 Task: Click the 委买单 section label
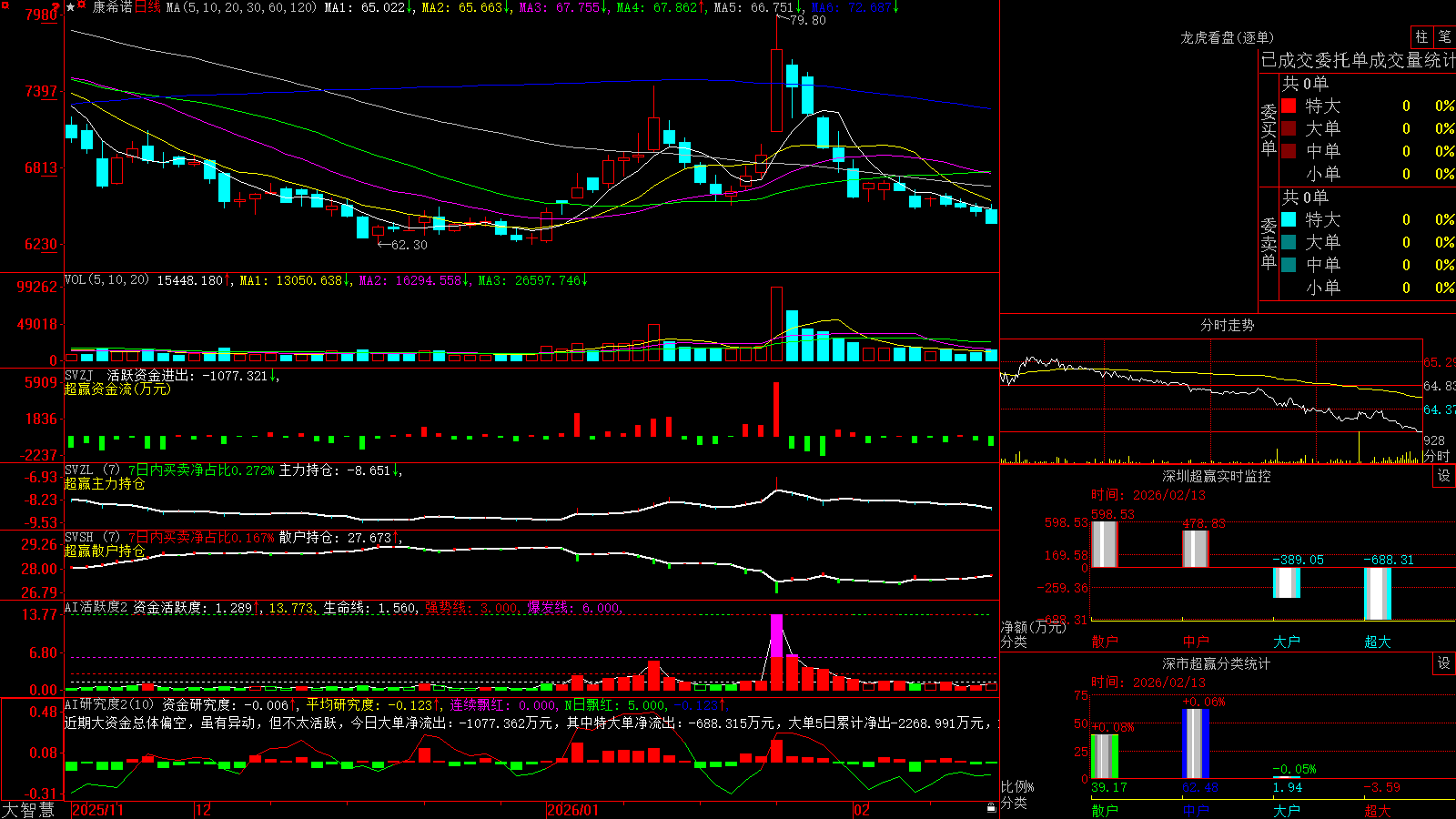pos(1269,129)
